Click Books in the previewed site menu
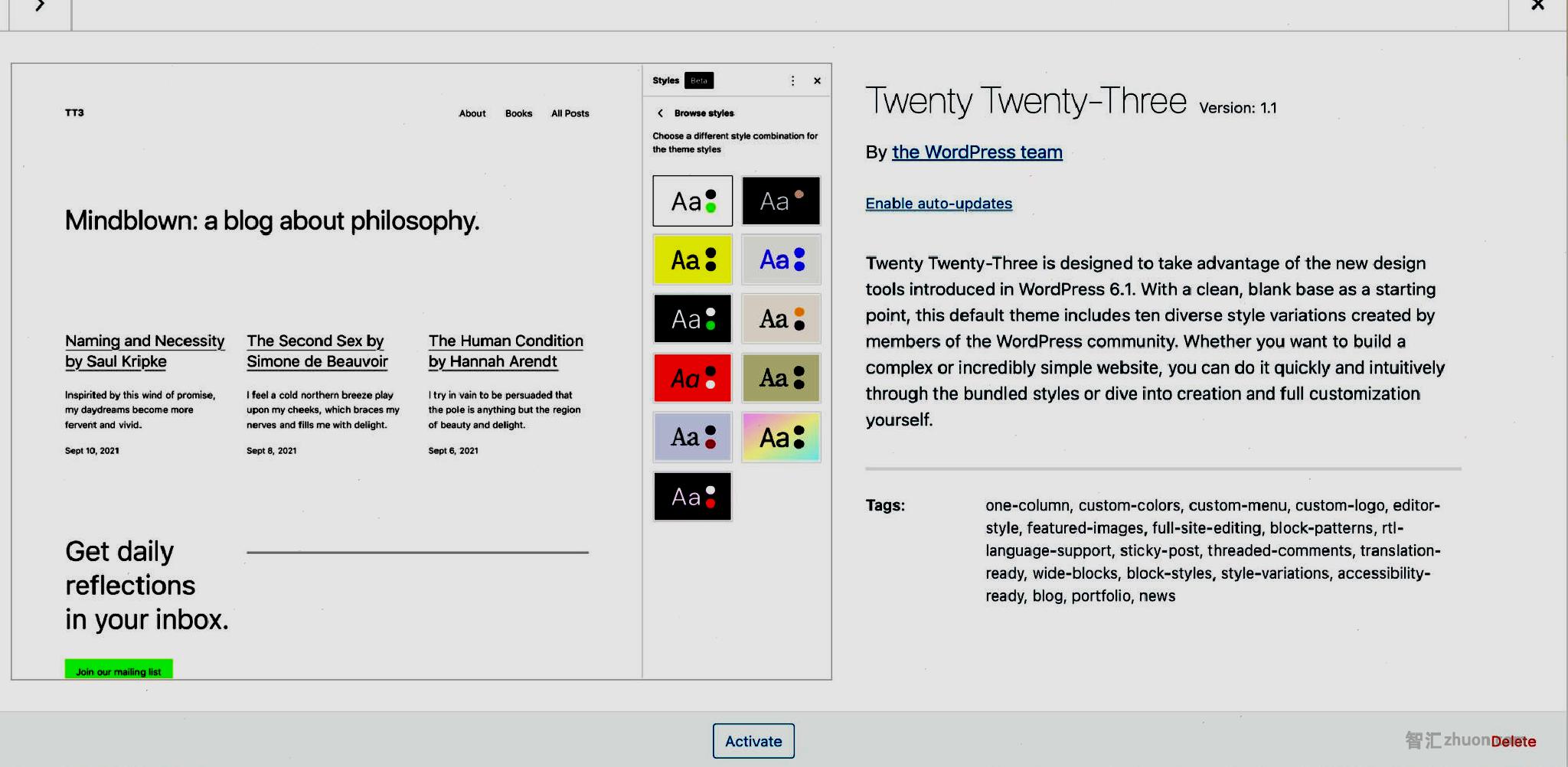The height and width of the screenshot is (767, 1568). point(518,113)
